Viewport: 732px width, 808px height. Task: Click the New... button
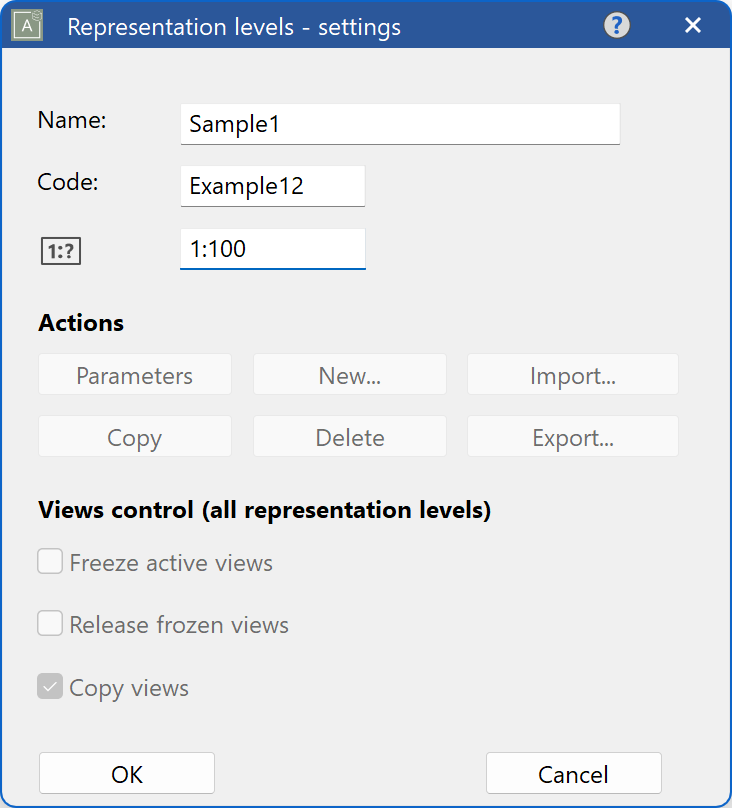coord(349,375)
